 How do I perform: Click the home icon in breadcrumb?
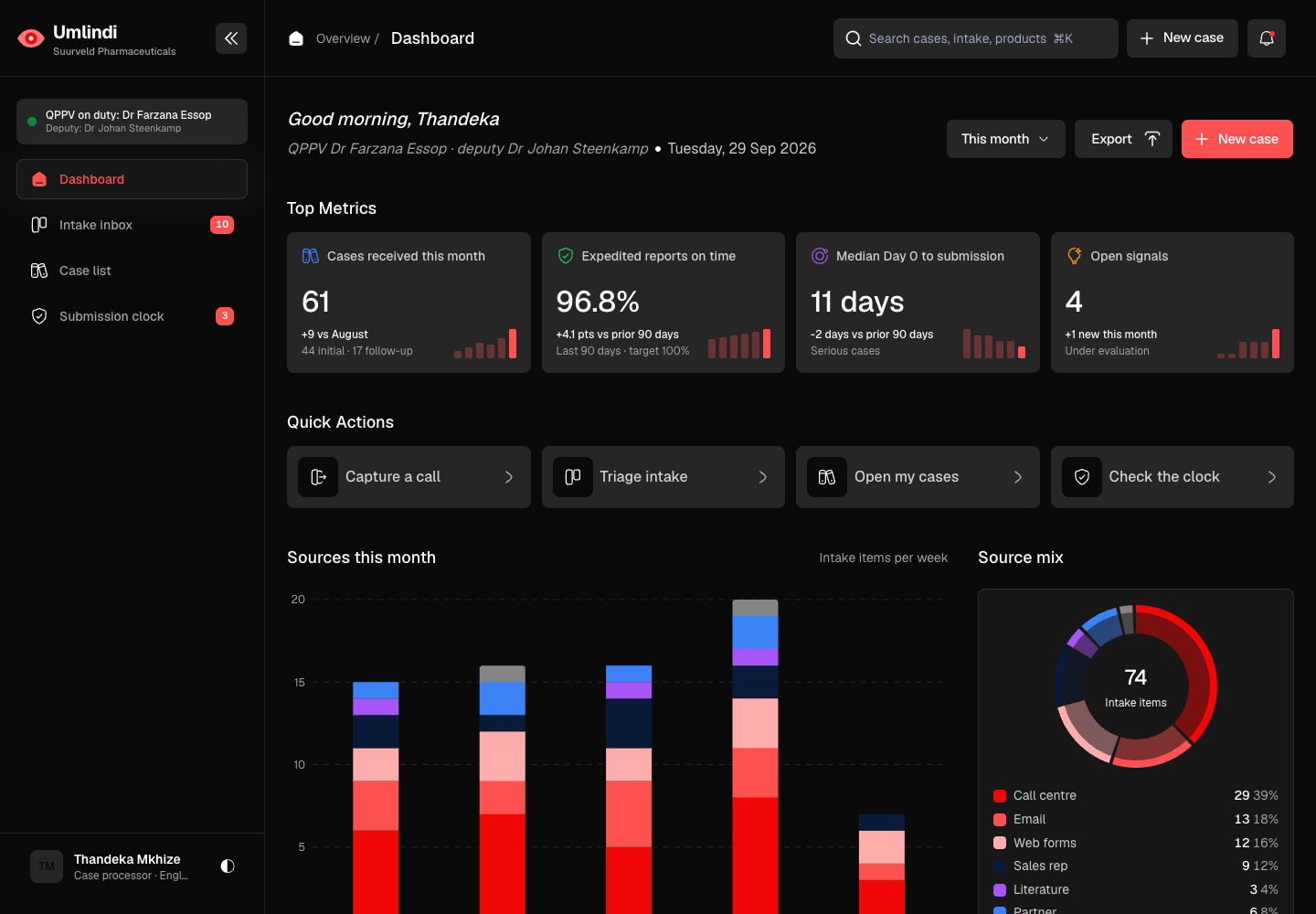[296, 38]
